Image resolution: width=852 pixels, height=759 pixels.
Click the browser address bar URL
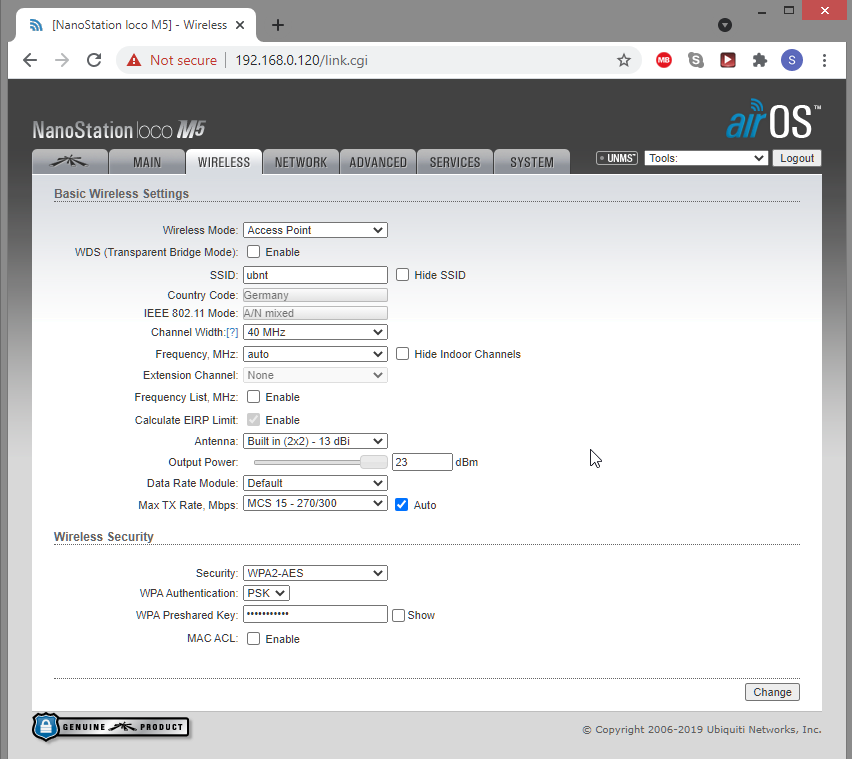[x=302, y=60]
